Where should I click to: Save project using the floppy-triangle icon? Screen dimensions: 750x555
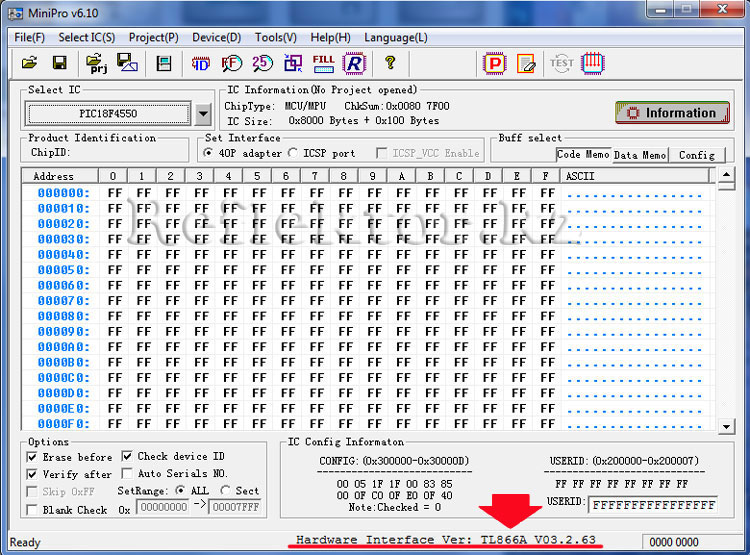127,63
